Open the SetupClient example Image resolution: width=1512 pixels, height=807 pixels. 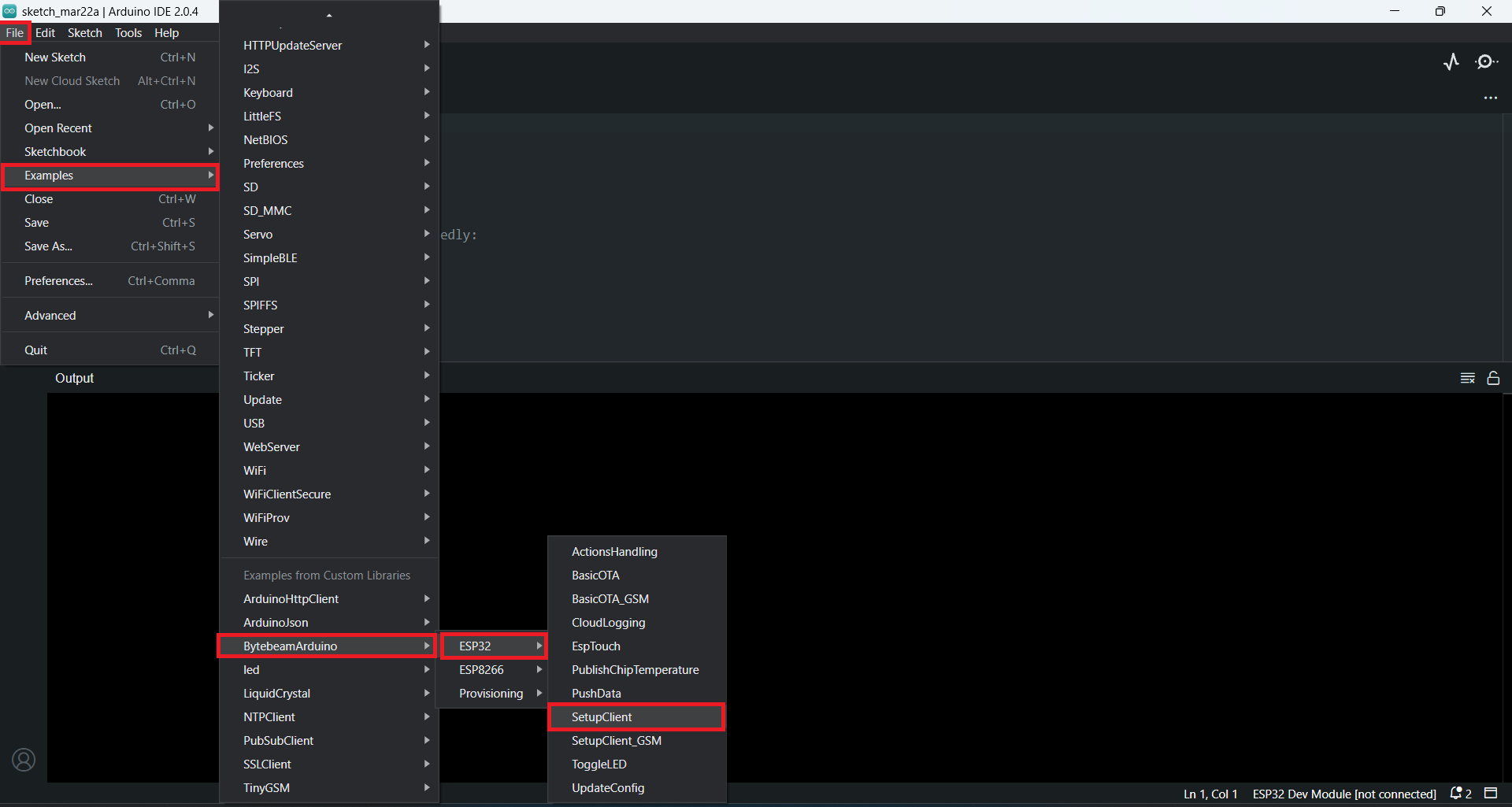coord(637,717)
